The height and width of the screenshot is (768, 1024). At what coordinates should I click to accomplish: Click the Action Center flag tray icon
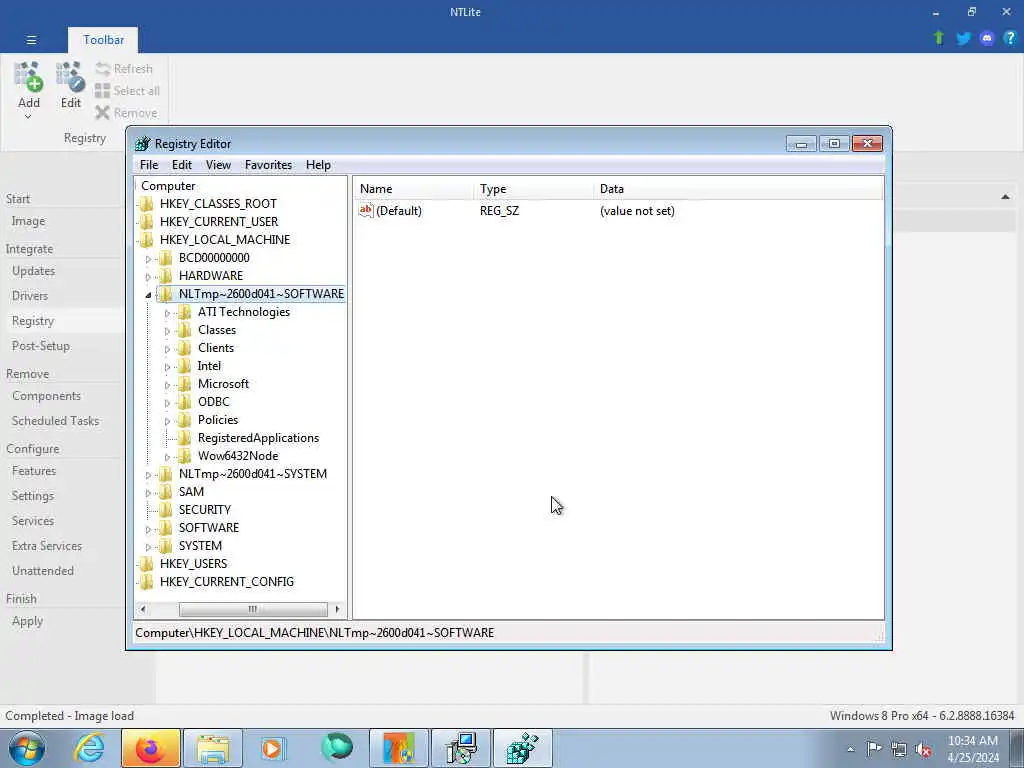[874, 748]
